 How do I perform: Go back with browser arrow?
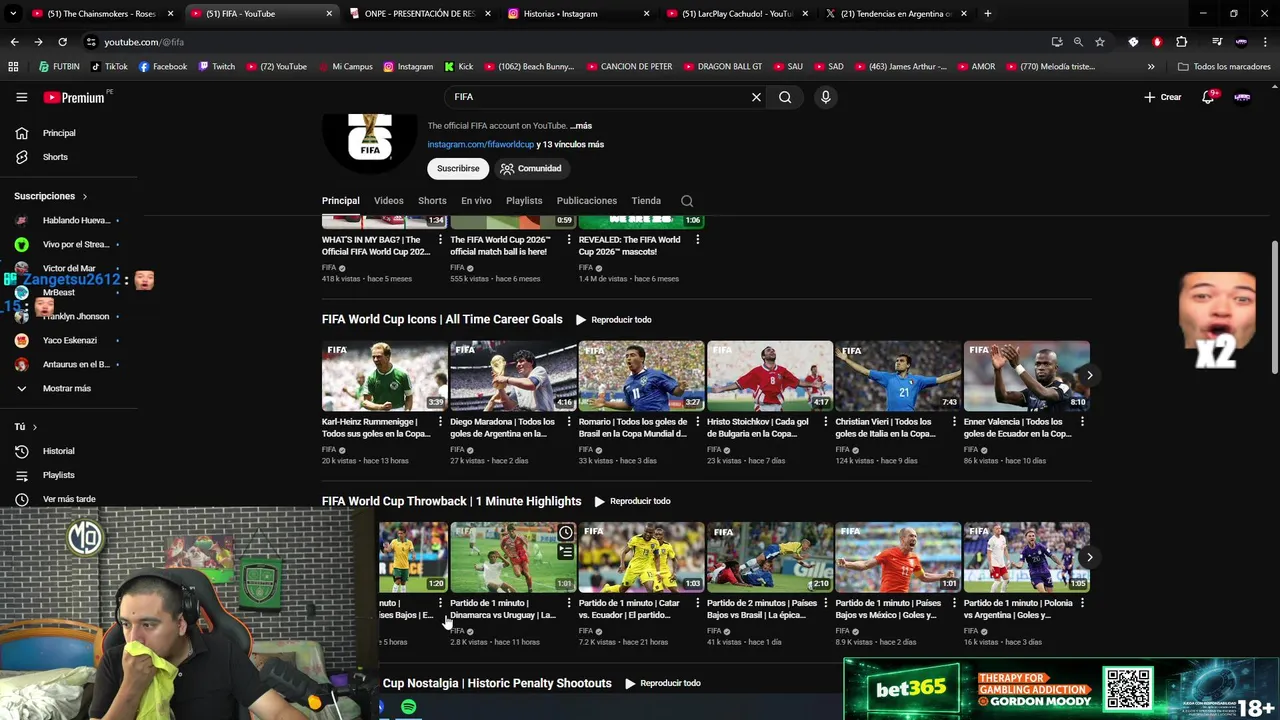click(14, 42)
